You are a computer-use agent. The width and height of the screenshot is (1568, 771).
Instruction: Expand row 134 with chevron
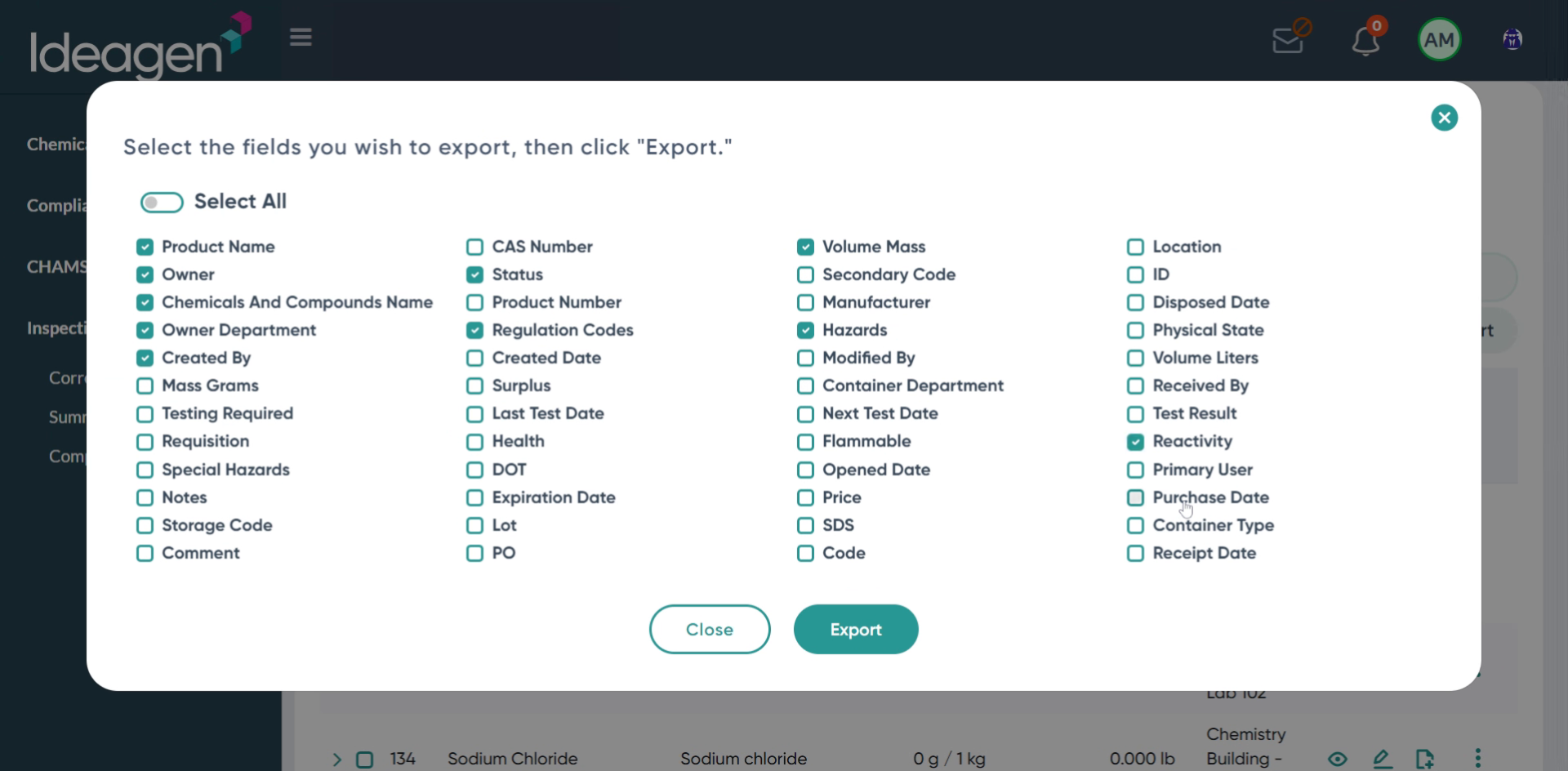tap(336, 760)
